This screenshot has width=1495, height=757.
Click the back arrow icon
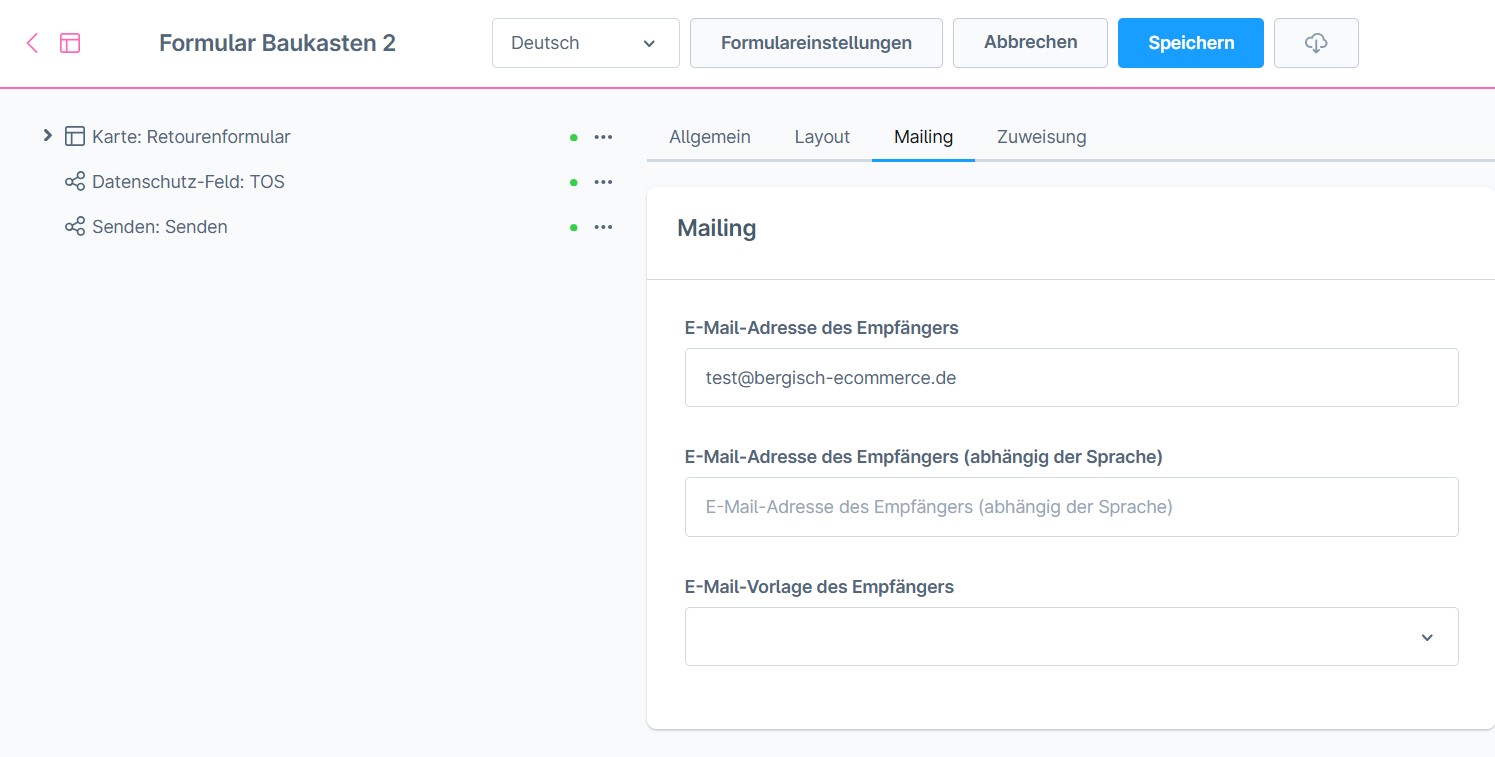[x=32, y=43]
